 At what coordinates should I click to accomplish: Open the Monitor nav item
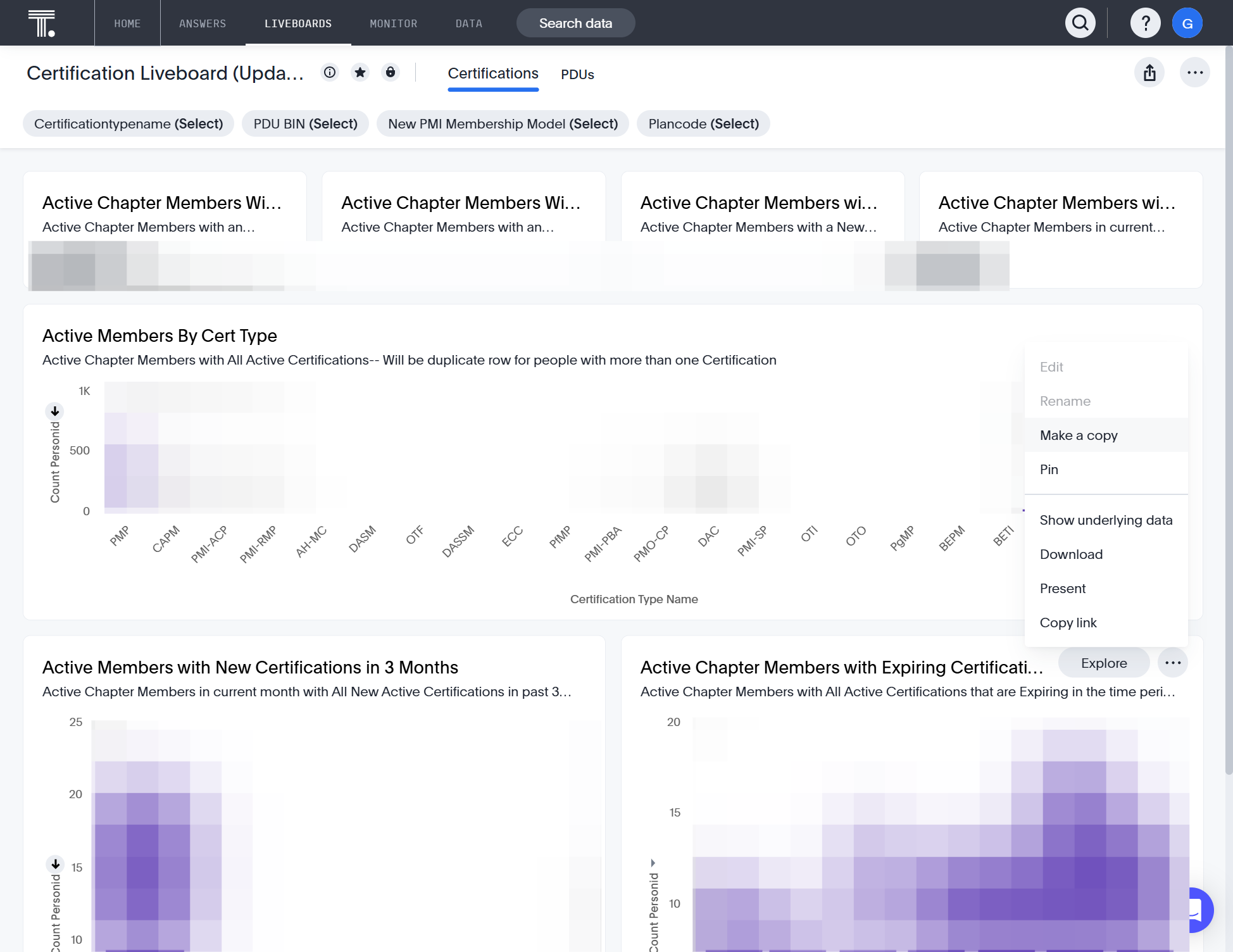(x=394, y=23)
